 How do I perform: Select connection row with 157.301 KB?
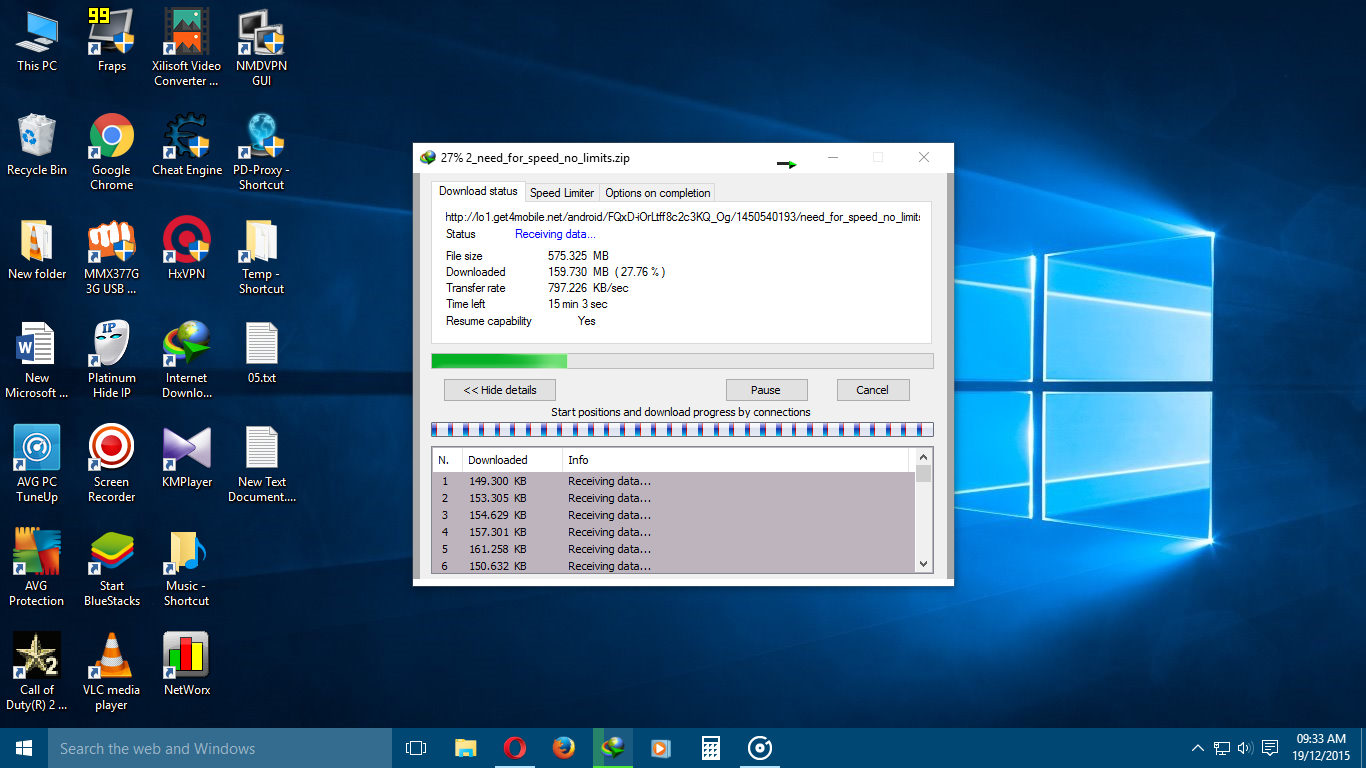[x=674, y=532]
